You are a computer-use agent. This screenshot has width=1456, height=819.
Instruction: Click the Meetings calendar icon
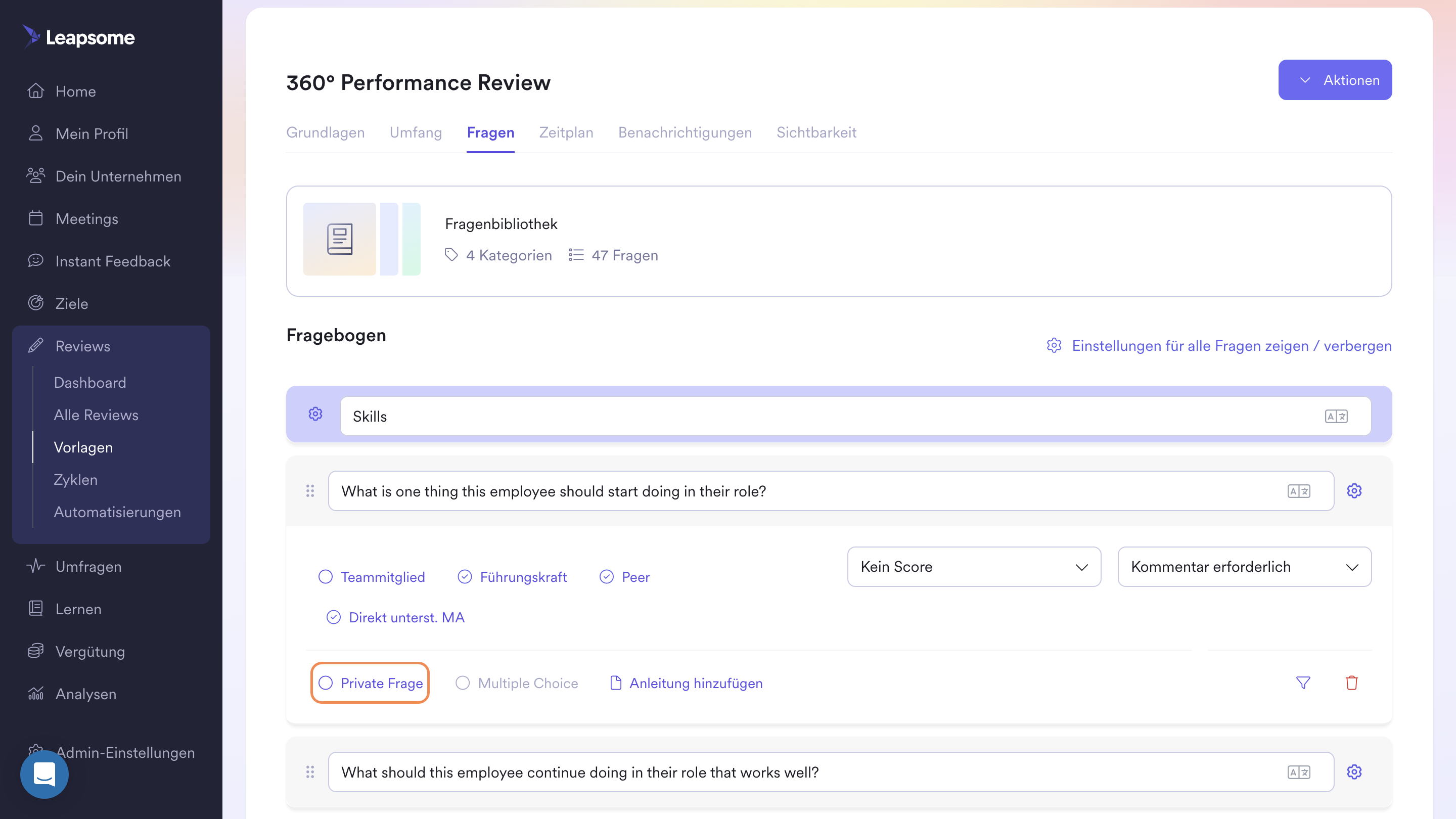(x=35, y=218)
